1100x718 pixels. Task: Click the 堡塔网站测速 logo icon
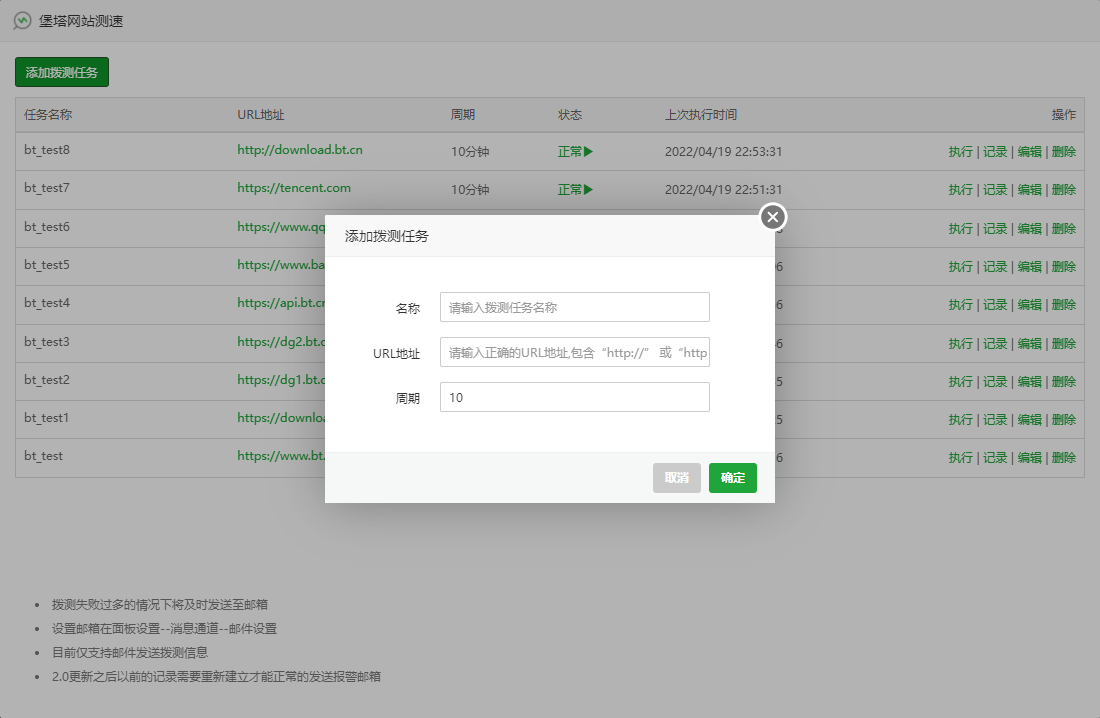(x=22, y=20)
